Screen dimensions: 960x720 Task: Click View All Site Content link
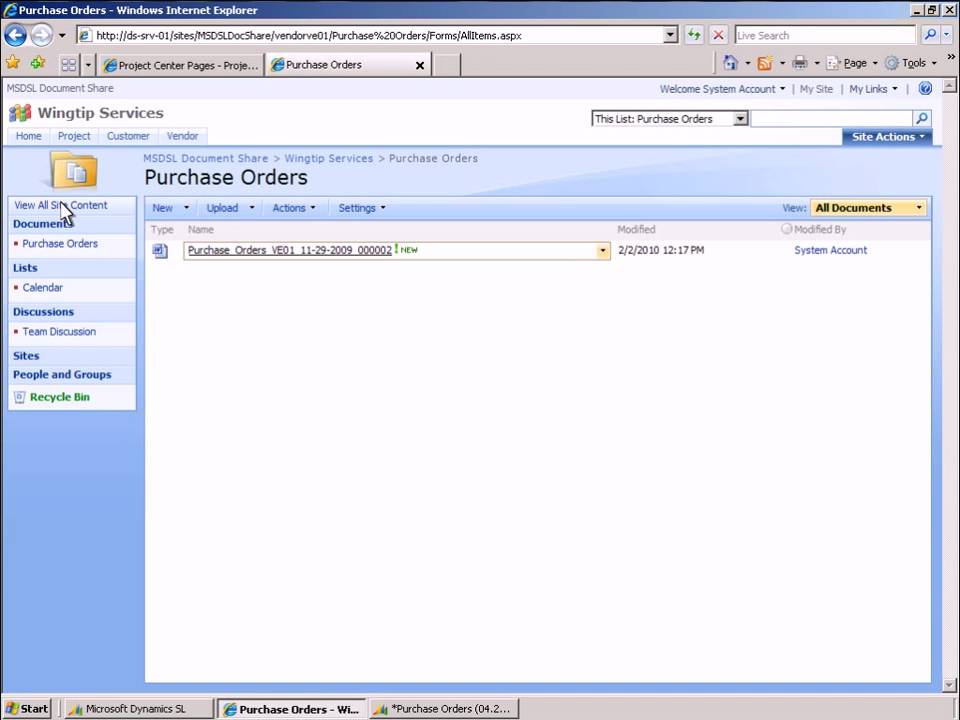pyautogui.click(x=61, y=206)
